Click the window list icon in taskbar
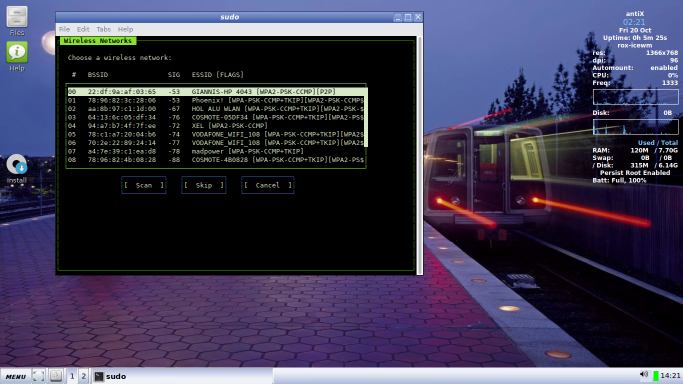The image size is (683, 384). (x=56, y=376)
